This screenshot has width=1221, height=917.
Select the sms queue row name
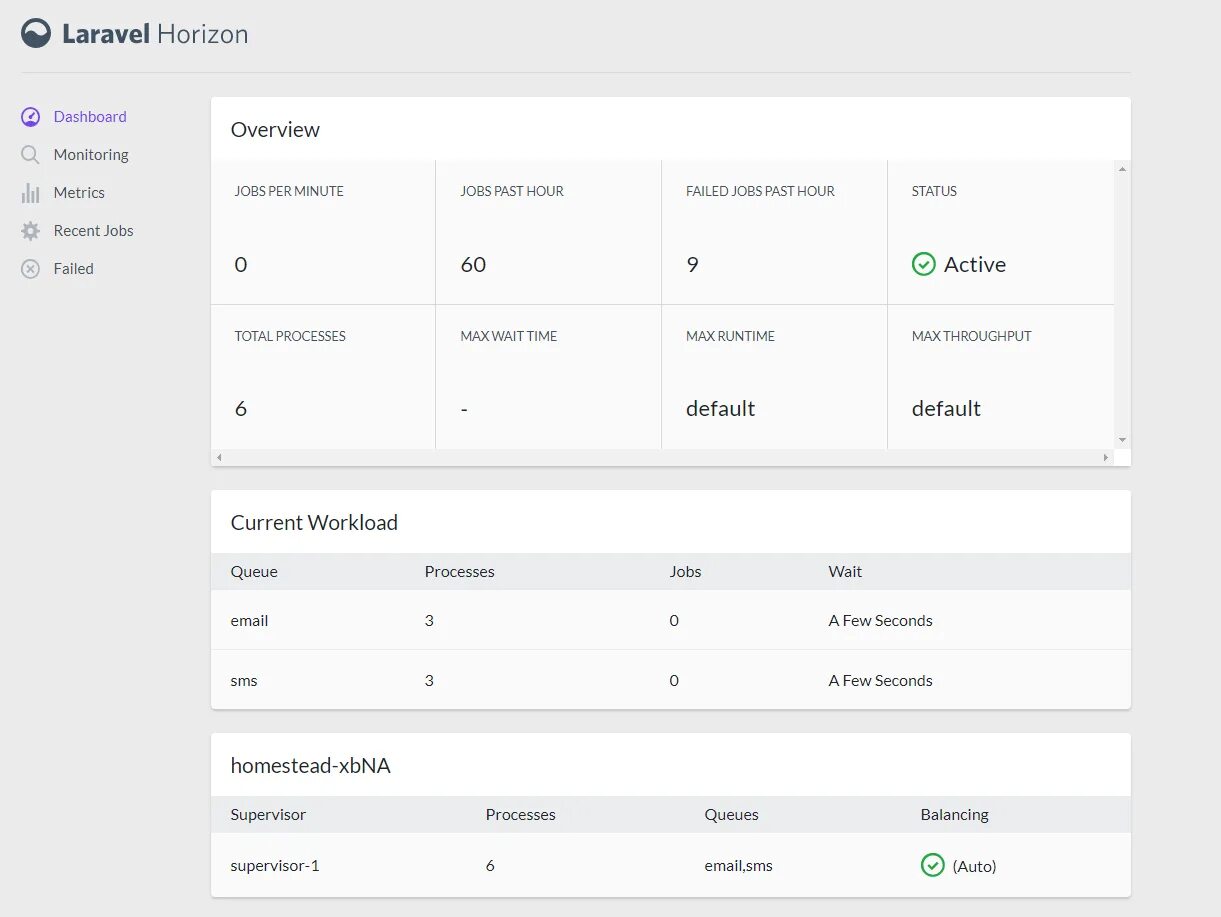pyautogui.click(x=244, y=681)
